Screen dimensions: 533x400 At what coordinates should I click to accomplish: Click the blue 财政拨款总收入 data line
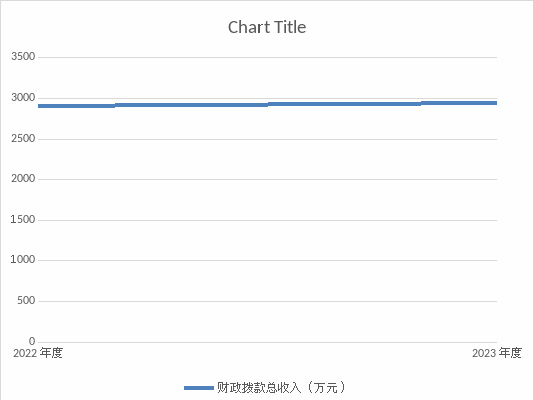click(268, 104)
